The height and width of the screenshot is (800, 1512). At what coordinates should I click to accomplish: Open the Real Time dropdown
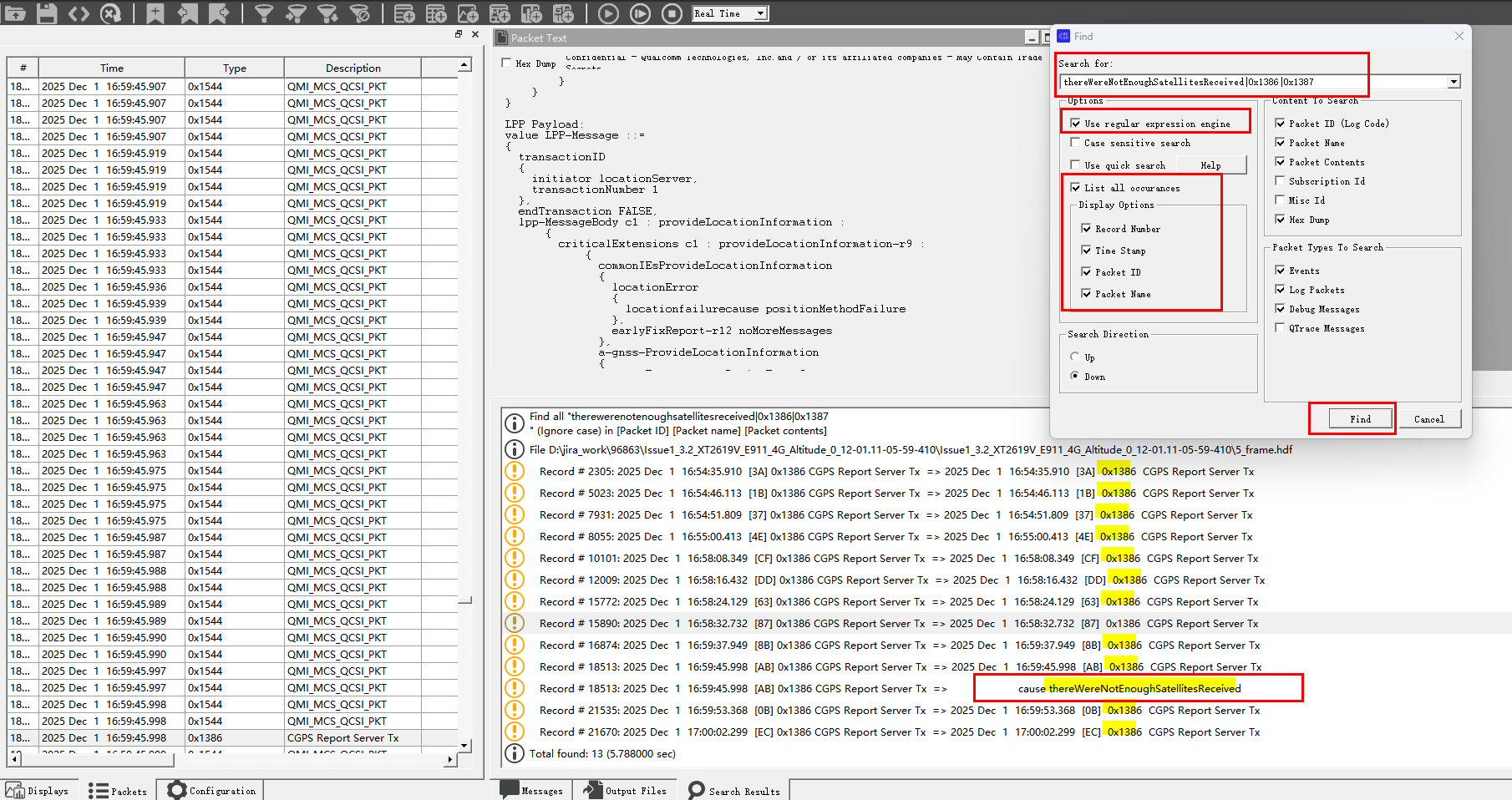(760, 13)
